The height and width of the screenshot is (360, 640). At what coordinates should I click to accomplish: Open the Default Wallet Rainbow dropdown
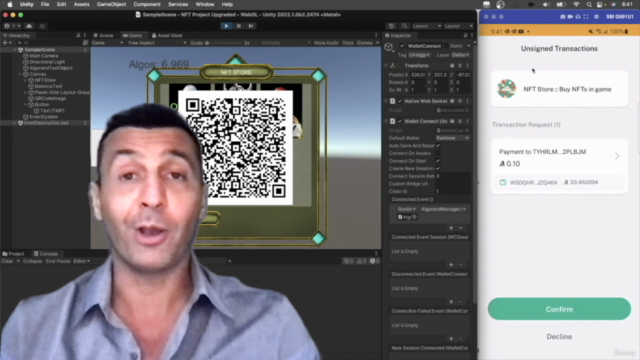coord(453,138)
